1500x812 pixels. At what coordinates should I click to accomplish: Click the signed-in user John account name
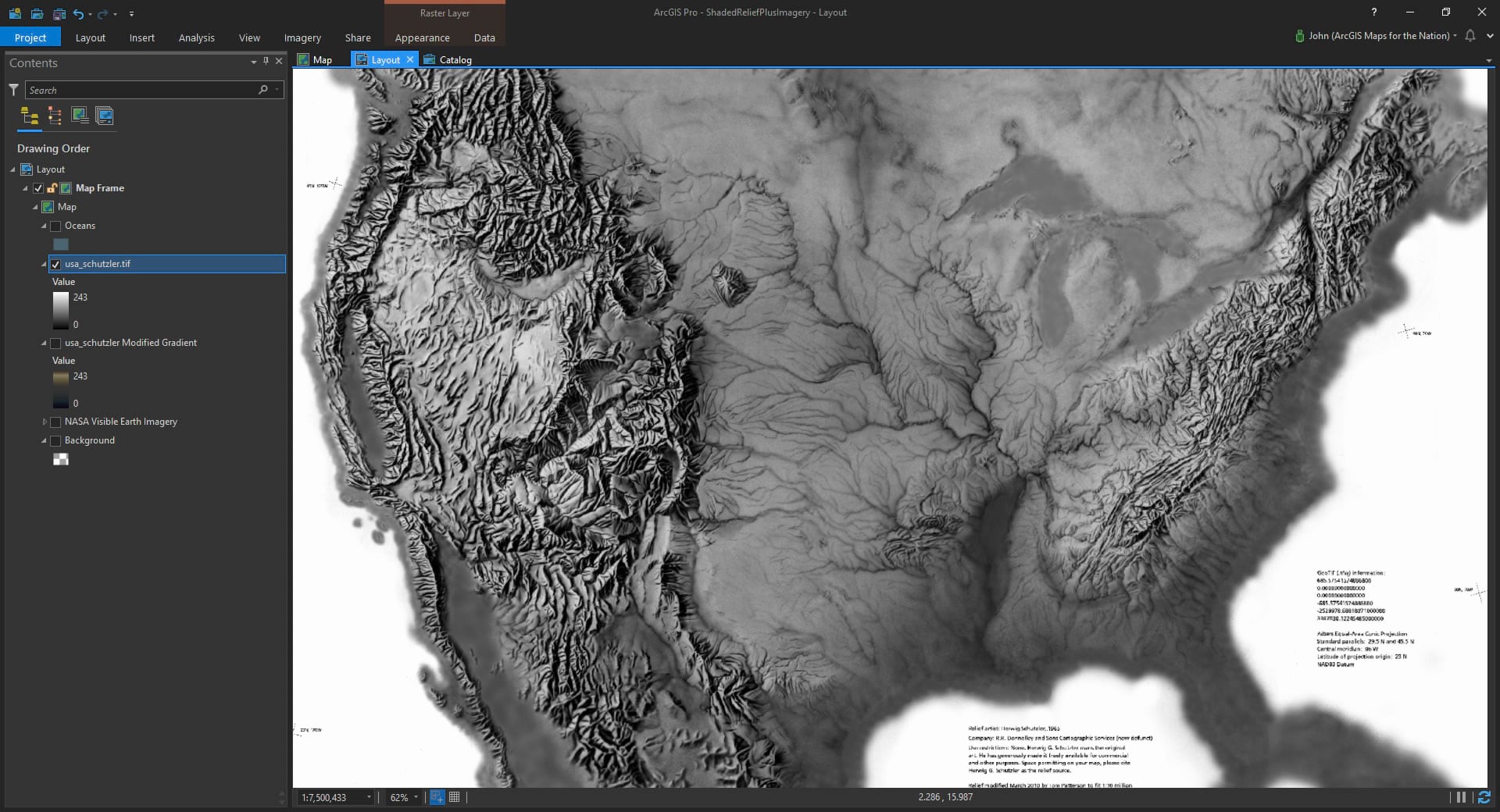[1378, 36]
